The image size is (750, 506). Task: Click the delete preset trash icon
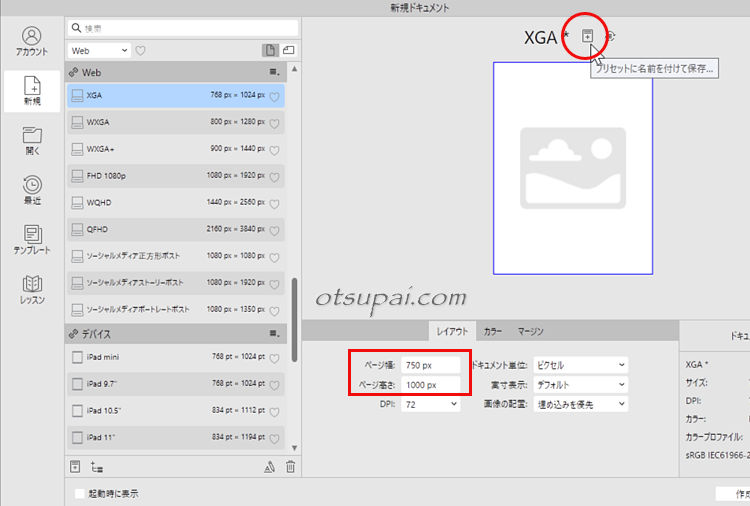pos(290,466)
